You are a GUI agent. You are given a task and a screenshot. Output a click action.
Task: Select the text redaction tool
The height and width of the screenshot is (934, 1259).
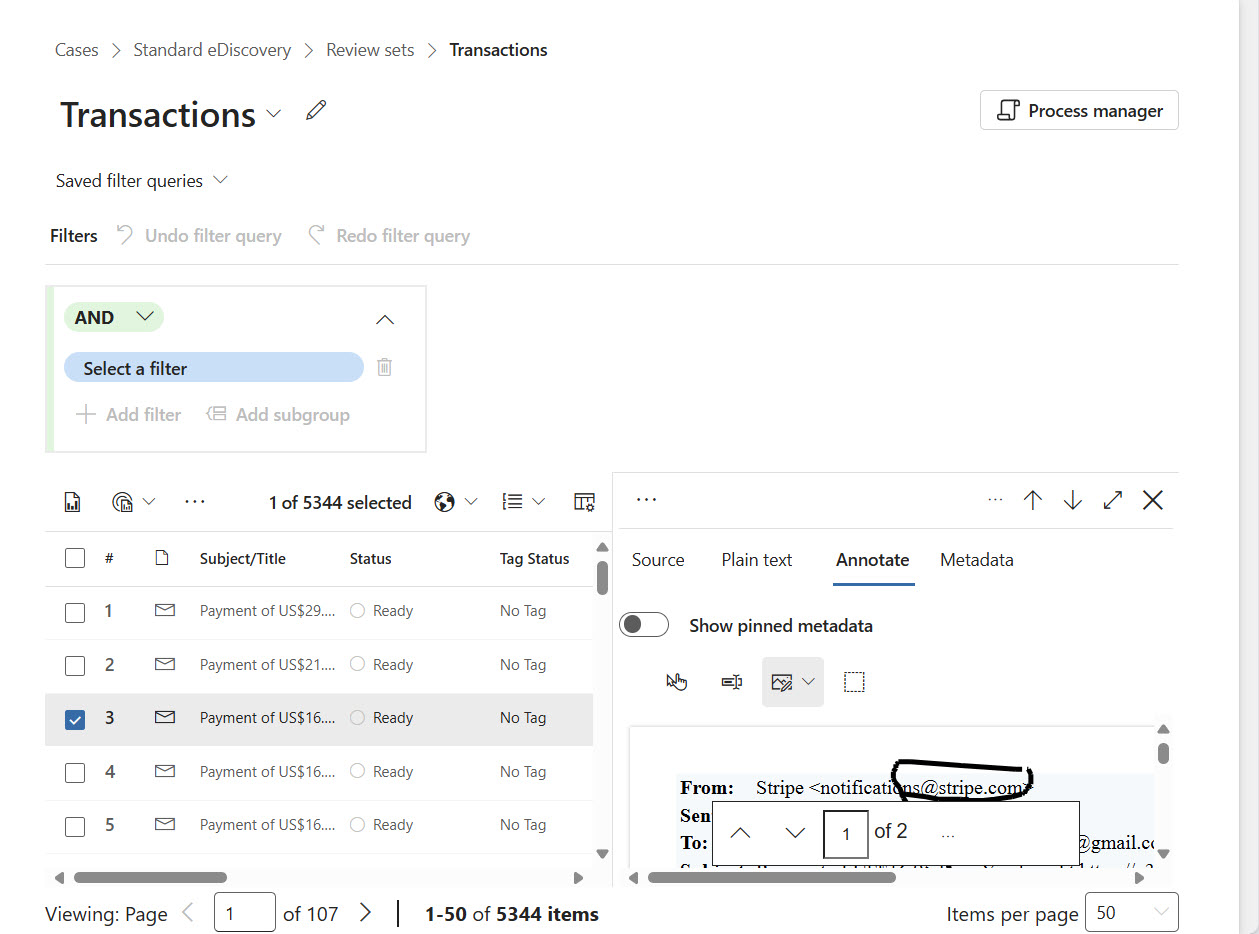pos(731,681)
